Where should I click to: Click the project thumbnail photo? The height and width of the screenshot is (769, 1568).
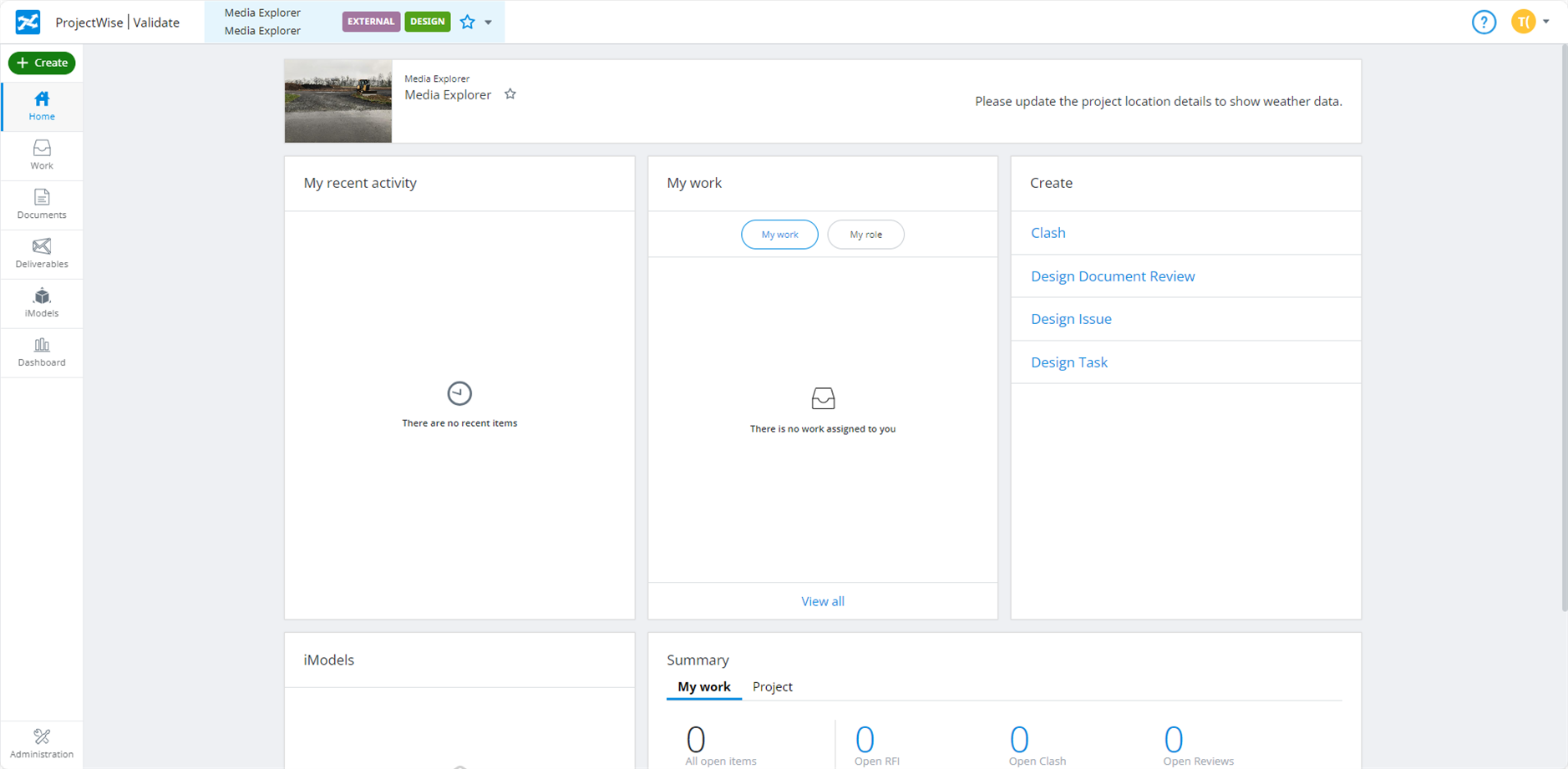pyautogui.click(x=338, y=101)
